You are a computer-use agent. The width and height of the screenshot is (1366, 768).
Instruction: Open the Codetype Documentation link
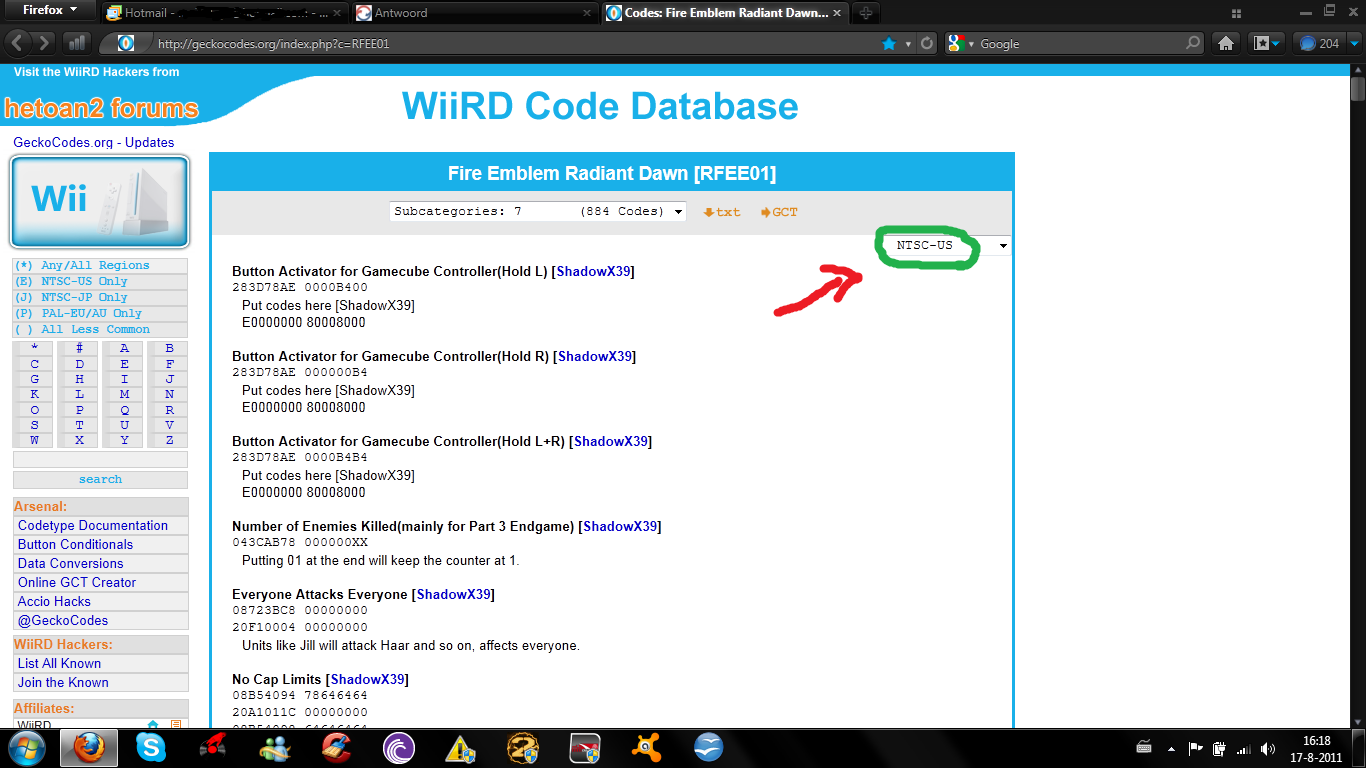point(93,525)
